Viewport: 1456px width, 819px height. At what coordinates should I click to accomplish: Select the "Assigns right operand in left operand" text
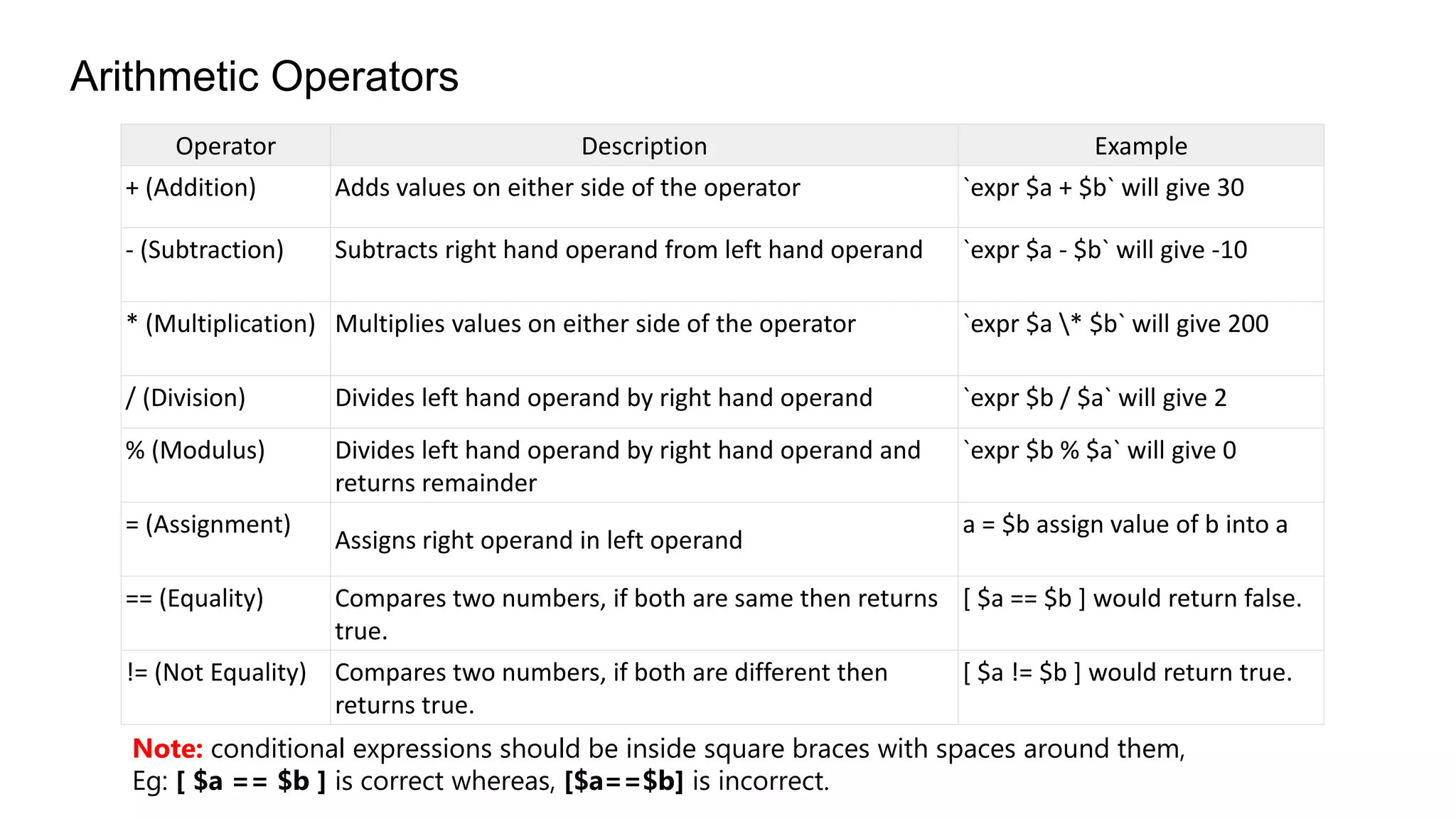tap(538, 540)
